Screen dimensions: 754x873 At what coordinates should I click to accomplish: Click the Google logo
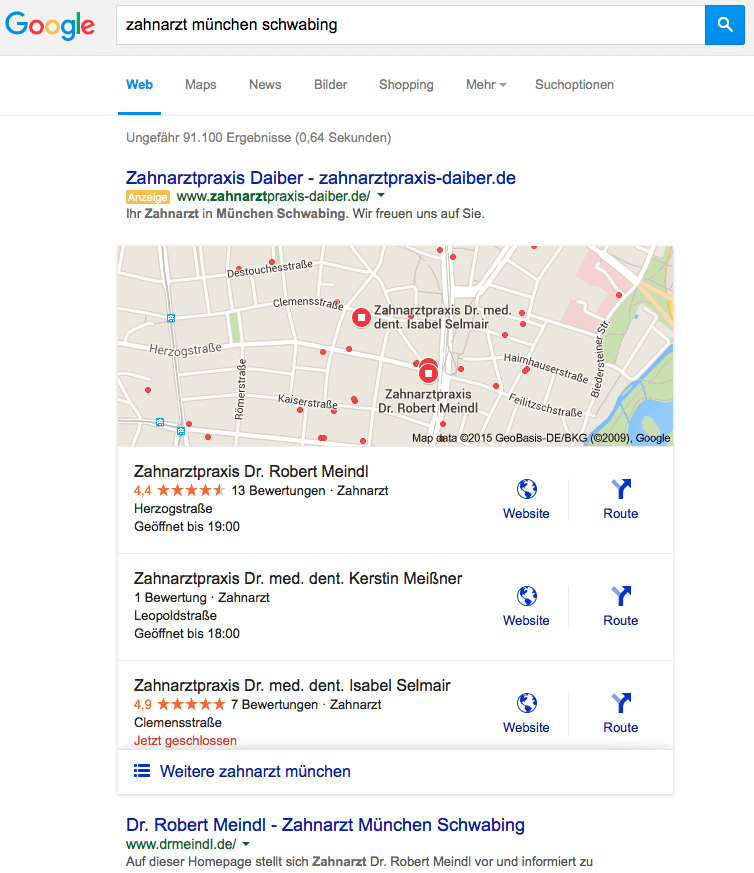(50, 25)
